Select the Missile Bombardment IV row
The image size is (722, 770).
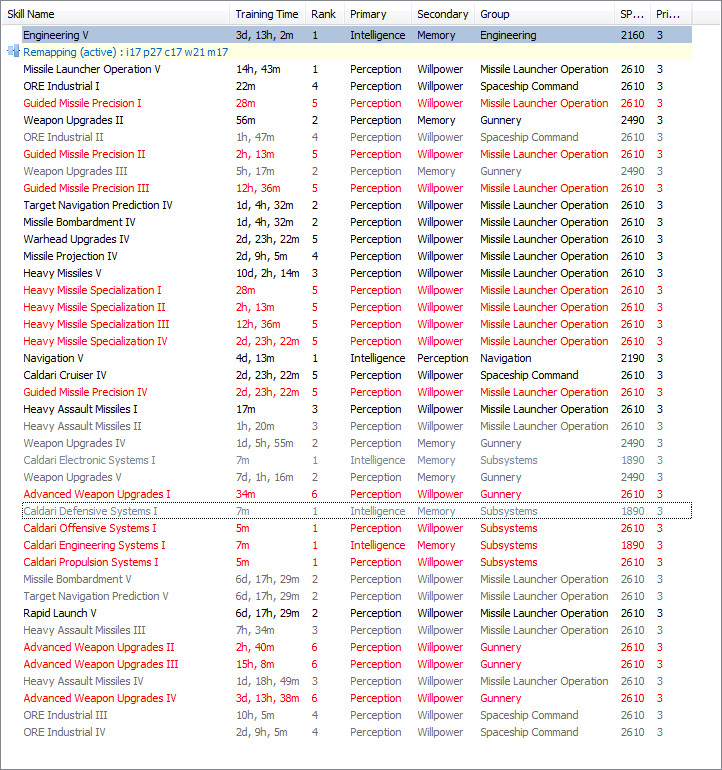click(357, 222)
